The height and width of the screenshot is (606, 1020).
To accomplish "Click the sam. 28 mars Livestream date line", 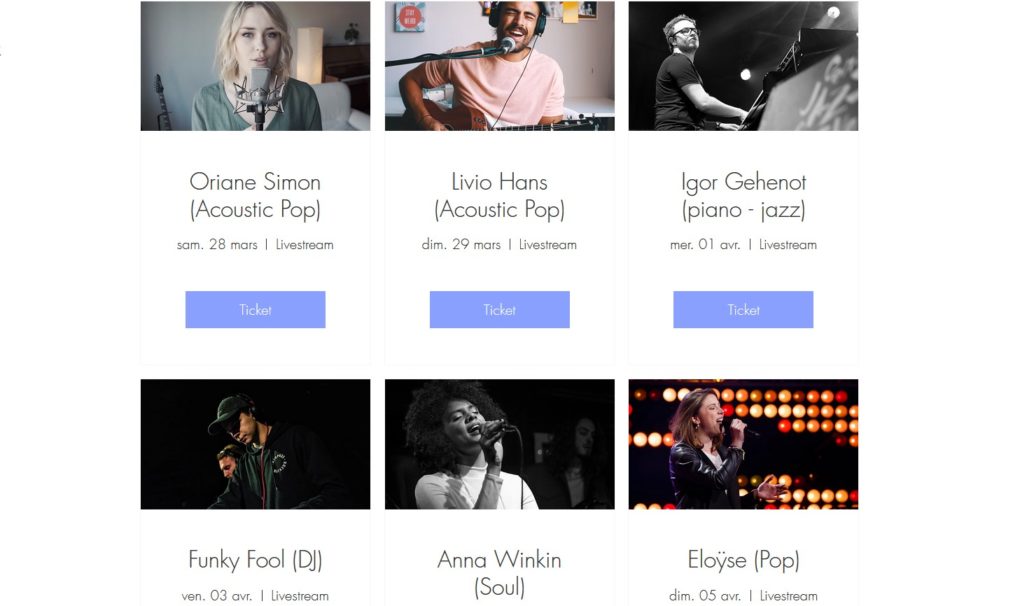I will (255, 244).
